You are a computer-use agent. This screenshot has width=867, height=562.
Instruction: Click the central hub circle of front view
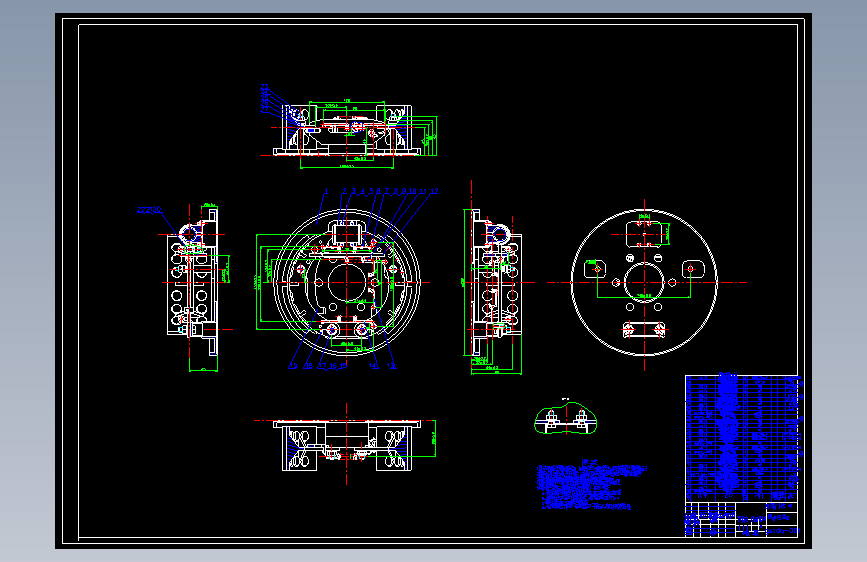pos(347,282)
